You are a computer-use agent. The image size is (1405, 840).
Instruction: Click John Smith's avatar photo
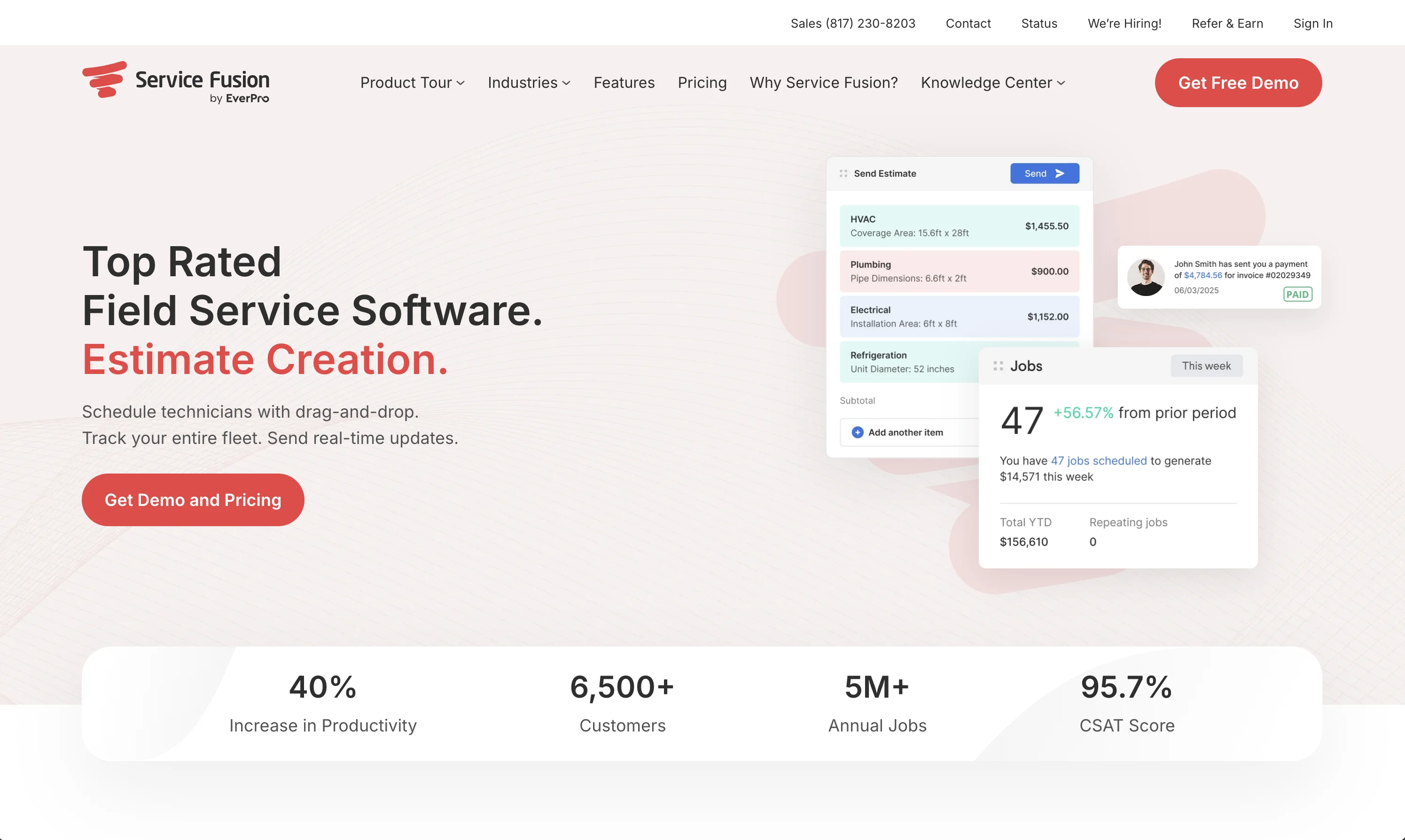click(x=1146, y=277)
